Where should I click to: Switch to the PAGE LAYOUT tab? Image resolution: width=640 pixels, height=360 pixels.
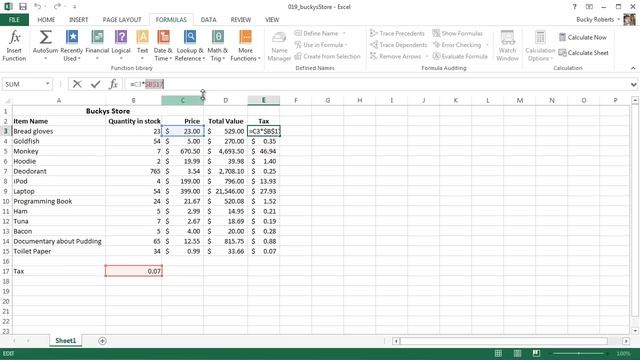[122, 20]
